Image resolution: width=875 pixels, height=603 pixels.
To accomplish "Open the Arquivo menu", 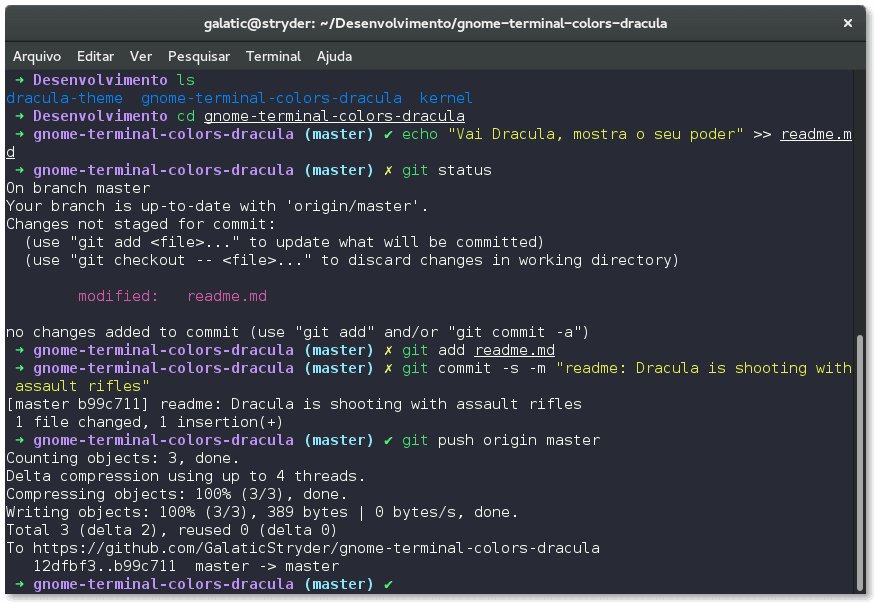I will point(37,56).
